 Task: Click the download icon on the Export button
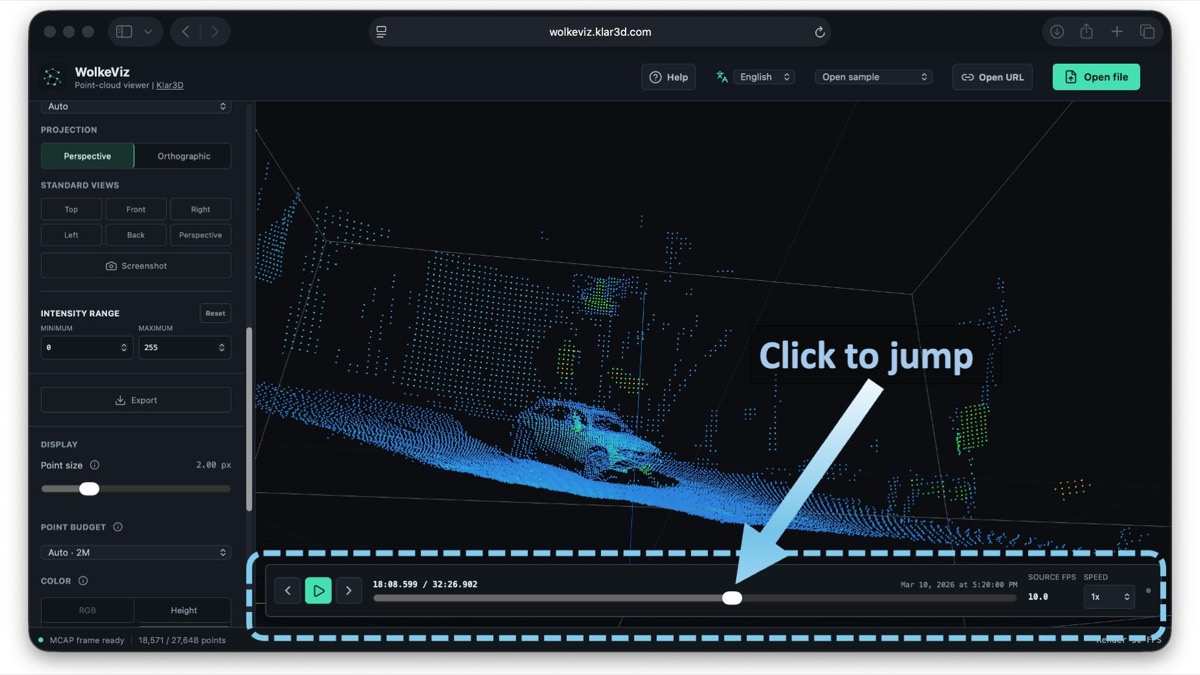pyautogui.click(x=121, y=400)
